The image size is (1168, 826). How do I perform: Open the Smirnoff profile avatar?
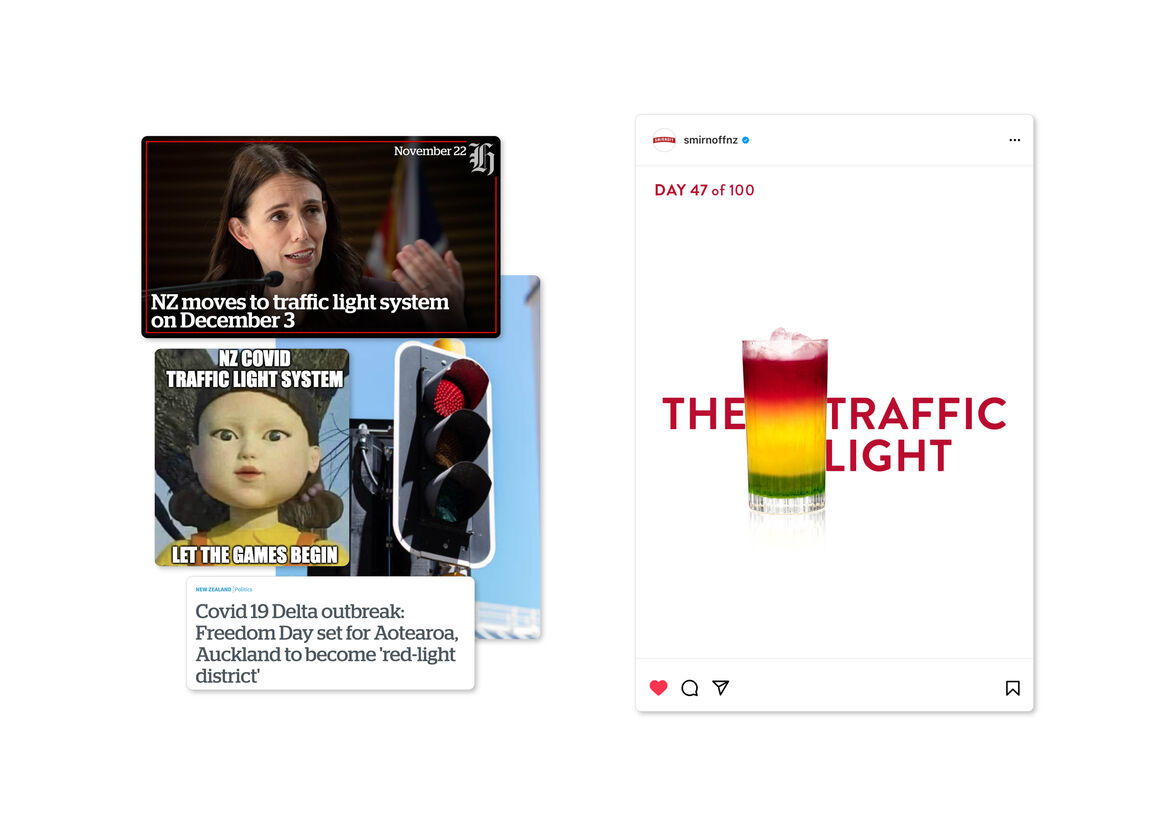coord(664,140)
